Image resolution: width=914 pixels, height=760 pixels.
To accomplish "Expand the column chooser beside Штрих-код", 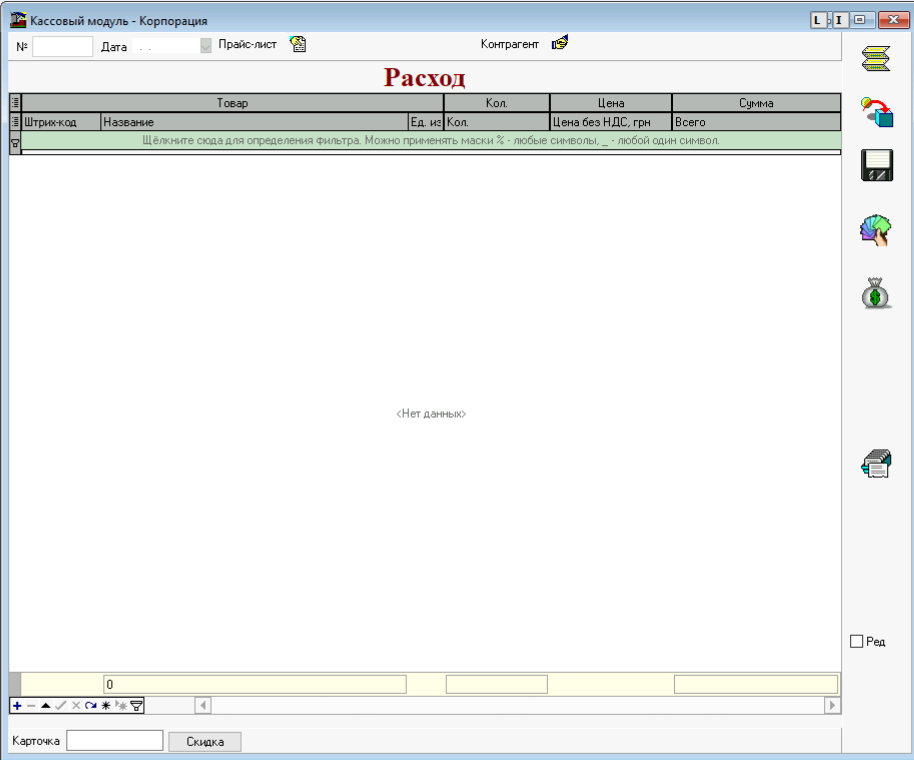I will point(15,122).
